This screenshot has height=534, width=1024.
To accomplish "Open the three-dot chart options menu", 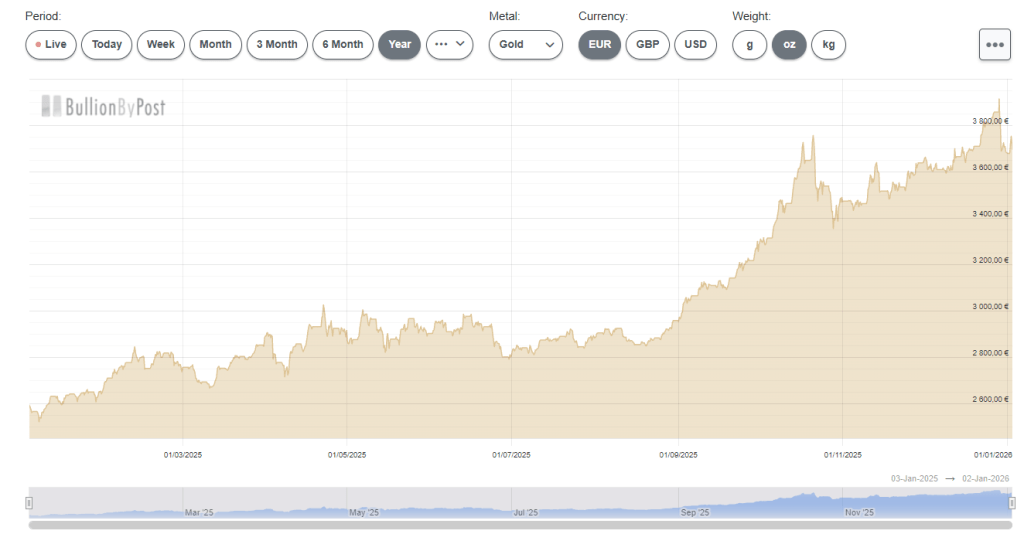I will 994,45.
